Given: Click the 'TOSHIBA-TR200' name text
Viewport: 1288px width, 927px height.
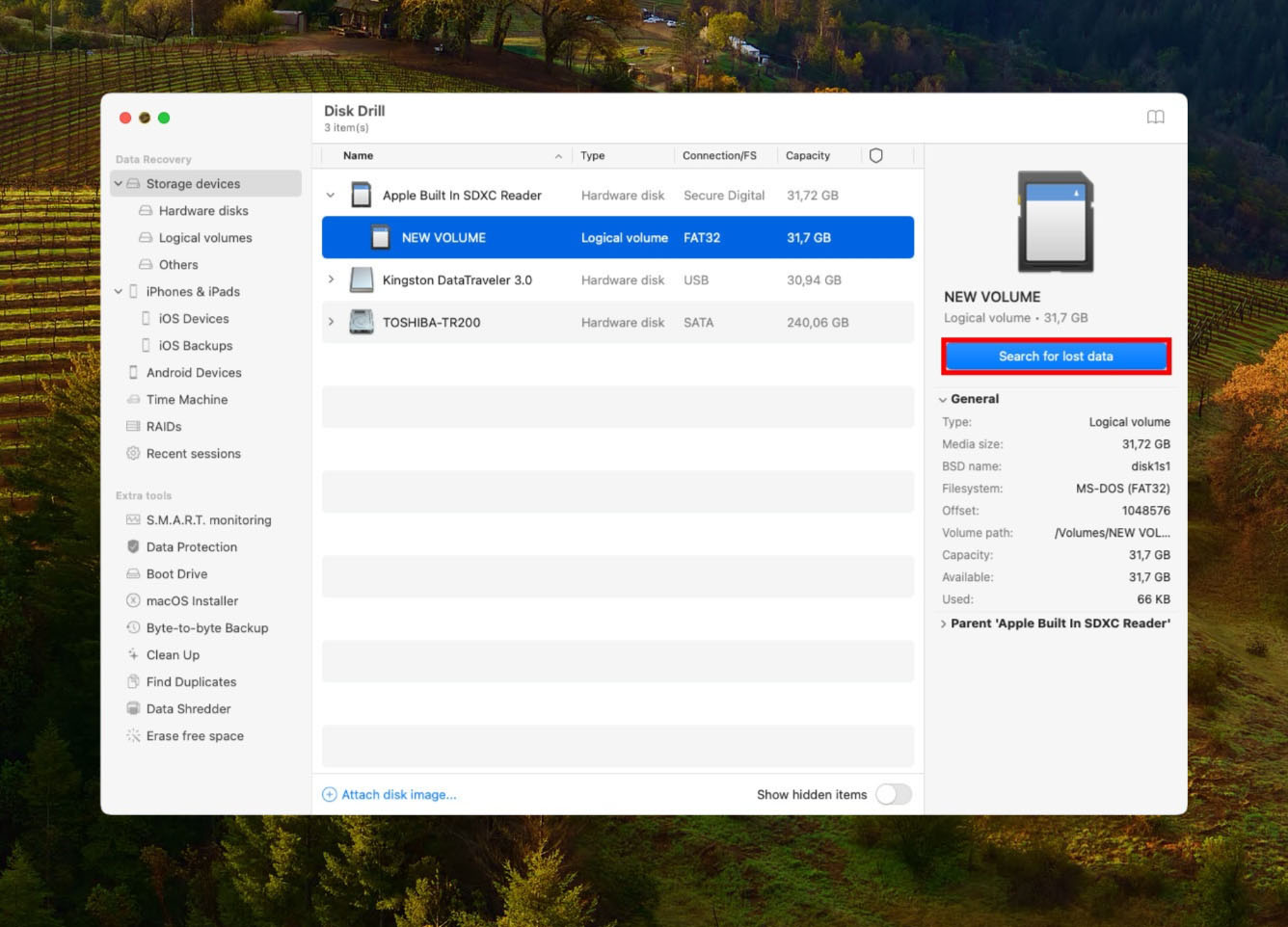Looking at the screenshot, I should [x=431, y=323].
